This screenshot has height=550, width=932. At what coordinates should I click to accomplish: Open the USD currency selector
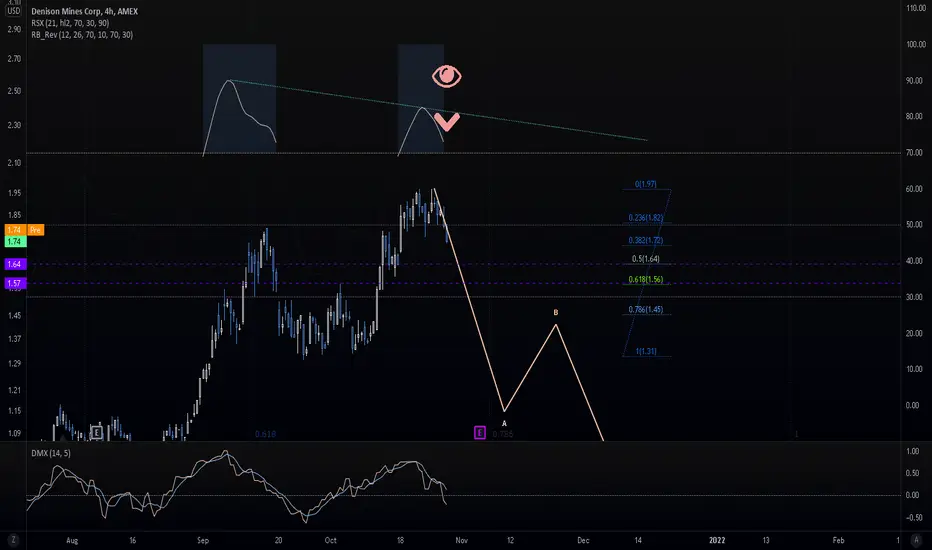13,11
